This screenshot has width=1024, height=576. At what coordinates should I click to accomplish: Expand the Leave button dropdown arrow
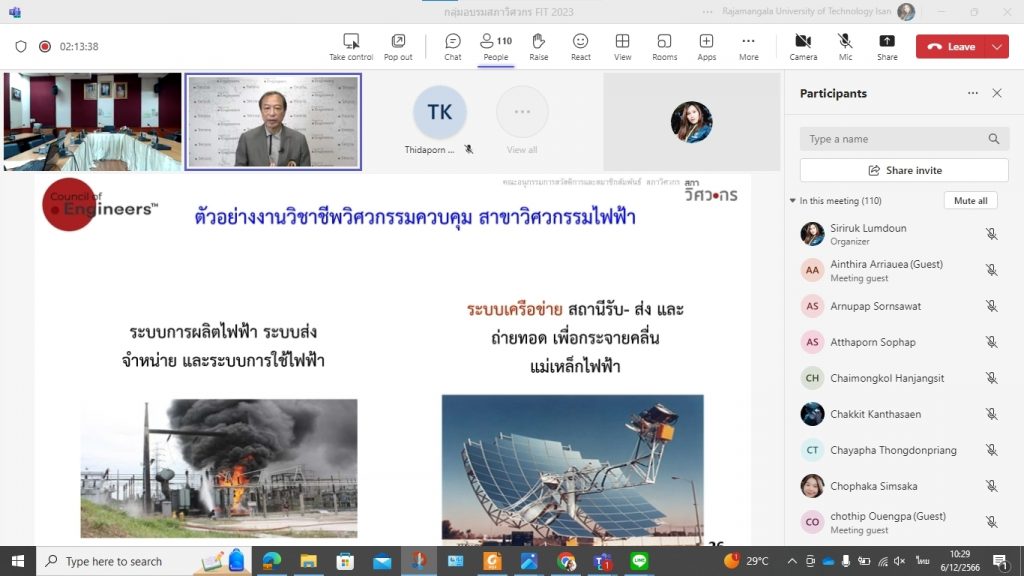point(997,47)
